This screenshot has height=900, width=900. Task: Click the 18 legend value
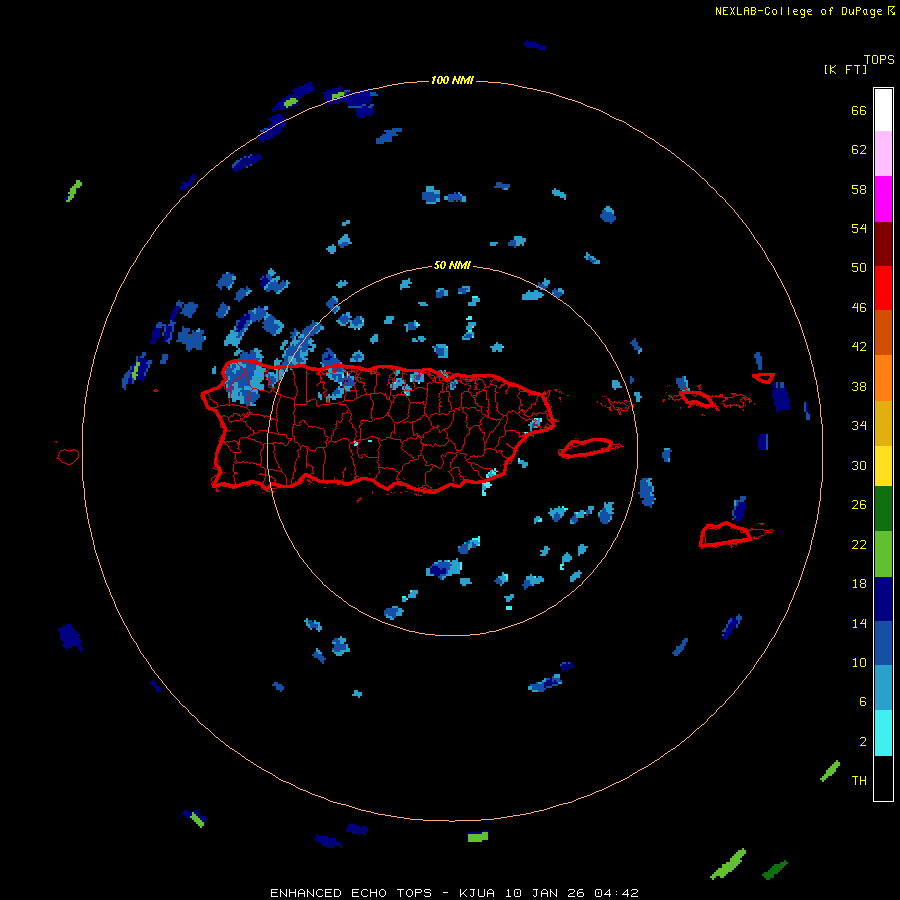pos(859,584)
